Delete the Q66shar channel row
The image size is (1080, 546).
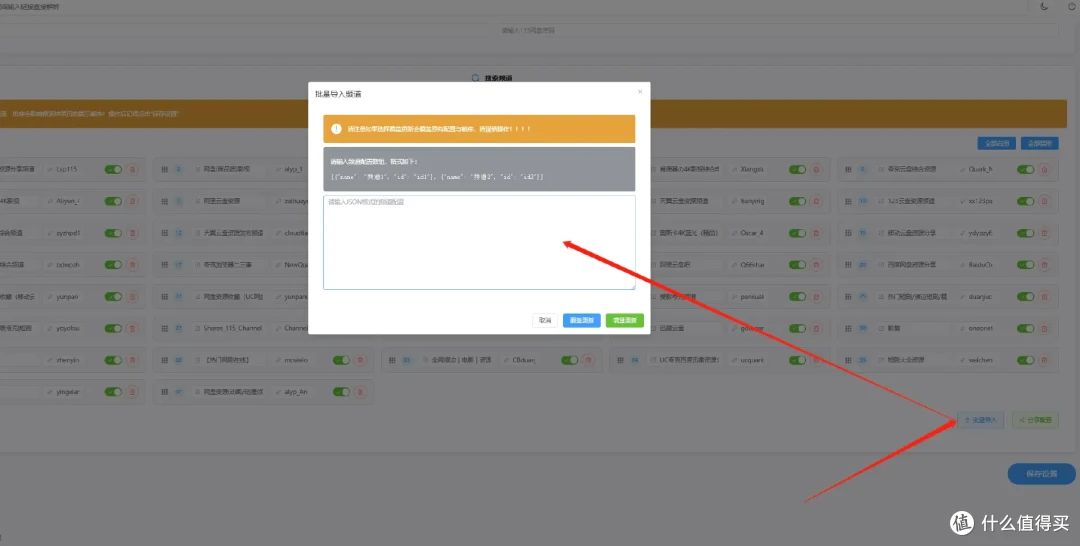pyautogui.click(x=816, y=264)
